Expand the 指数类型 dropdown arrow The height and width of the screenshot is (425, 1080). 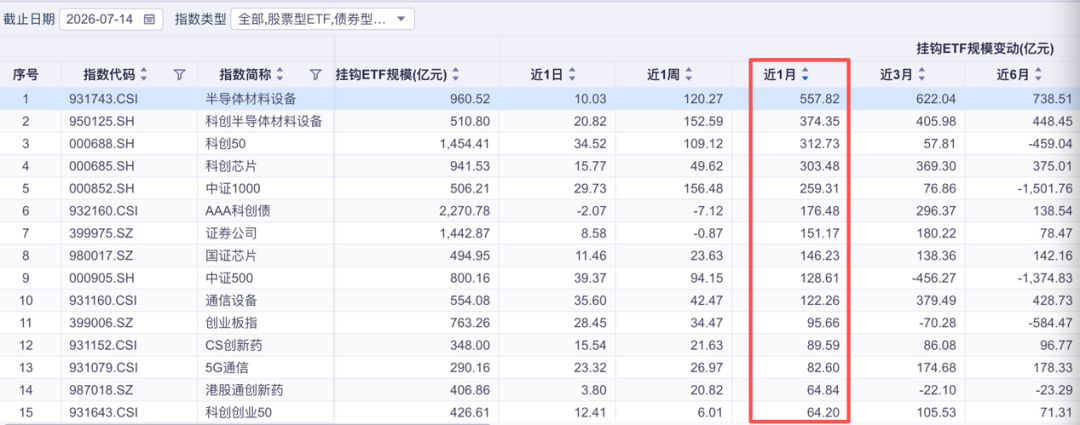[402, 19]
